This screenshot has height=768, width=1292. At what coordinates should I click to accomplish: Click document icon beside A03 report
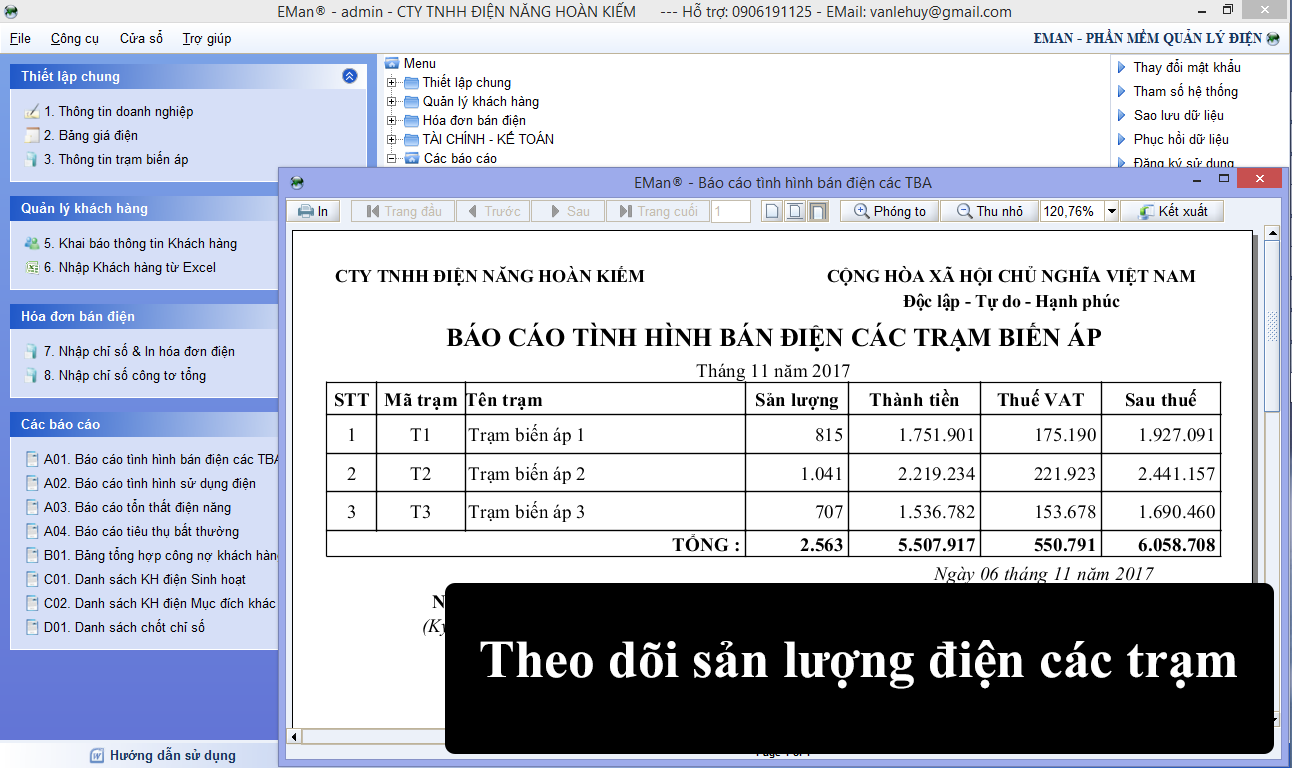32,507
